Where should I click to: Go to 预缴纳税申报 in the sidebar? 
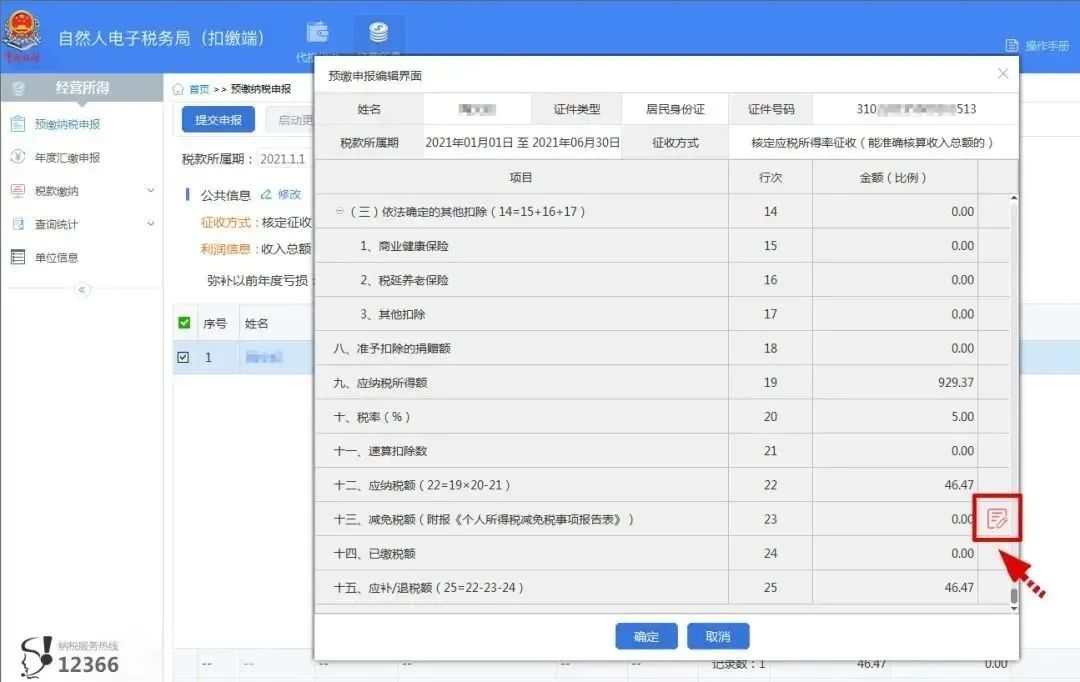(67, 125)
